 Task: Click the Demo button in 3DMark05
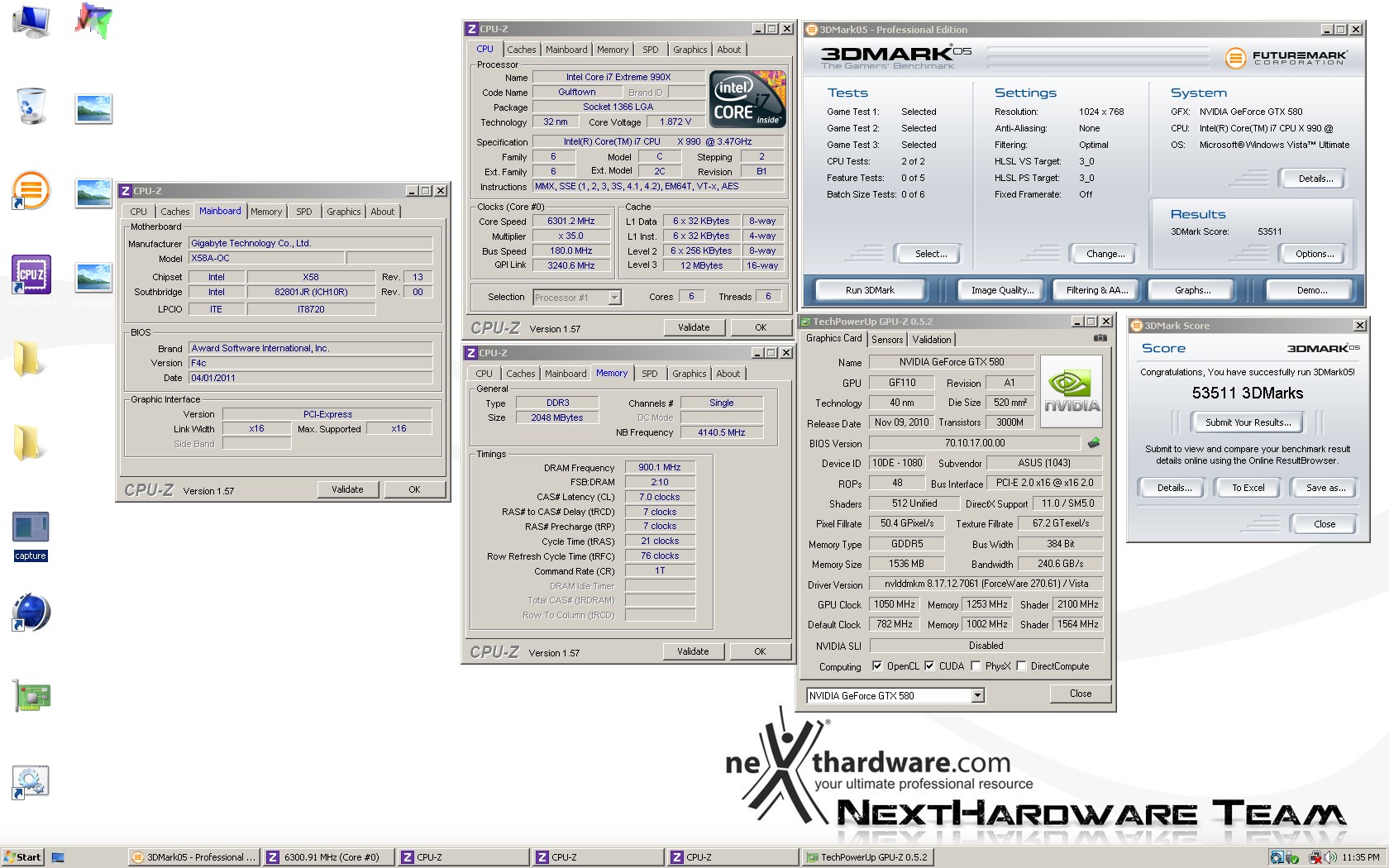pos(1311,290)
